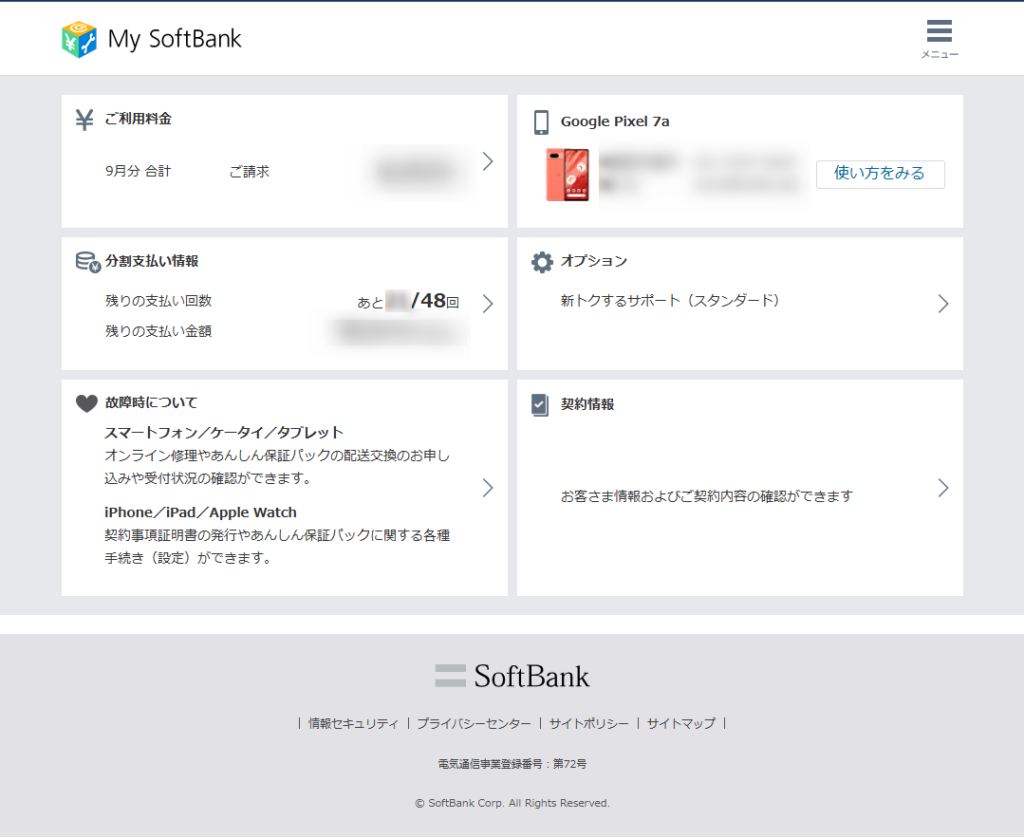Click the coral Google Pixel 7a thumbnail
Screen dimensions: 1024x838
pos(567,175)
